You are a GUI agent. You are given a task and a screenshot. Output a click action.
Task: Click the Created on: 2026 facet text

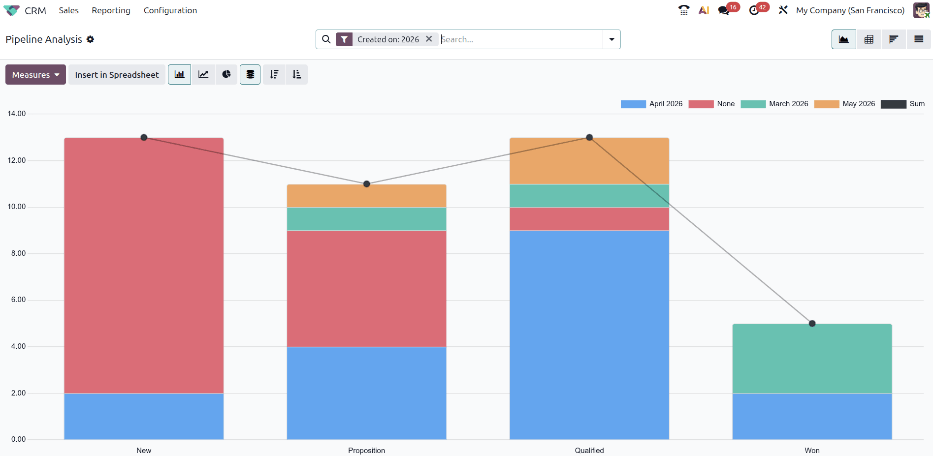[388, 39]
